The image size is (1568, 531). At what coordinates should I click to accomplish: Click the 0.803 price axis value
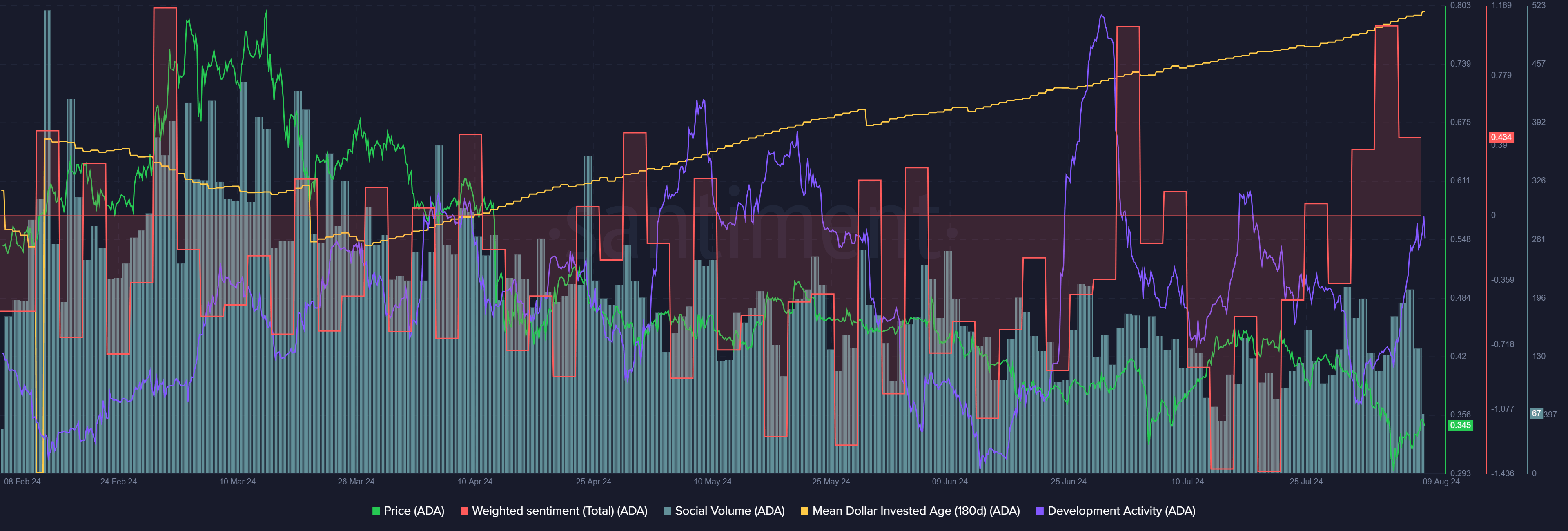1460,5
